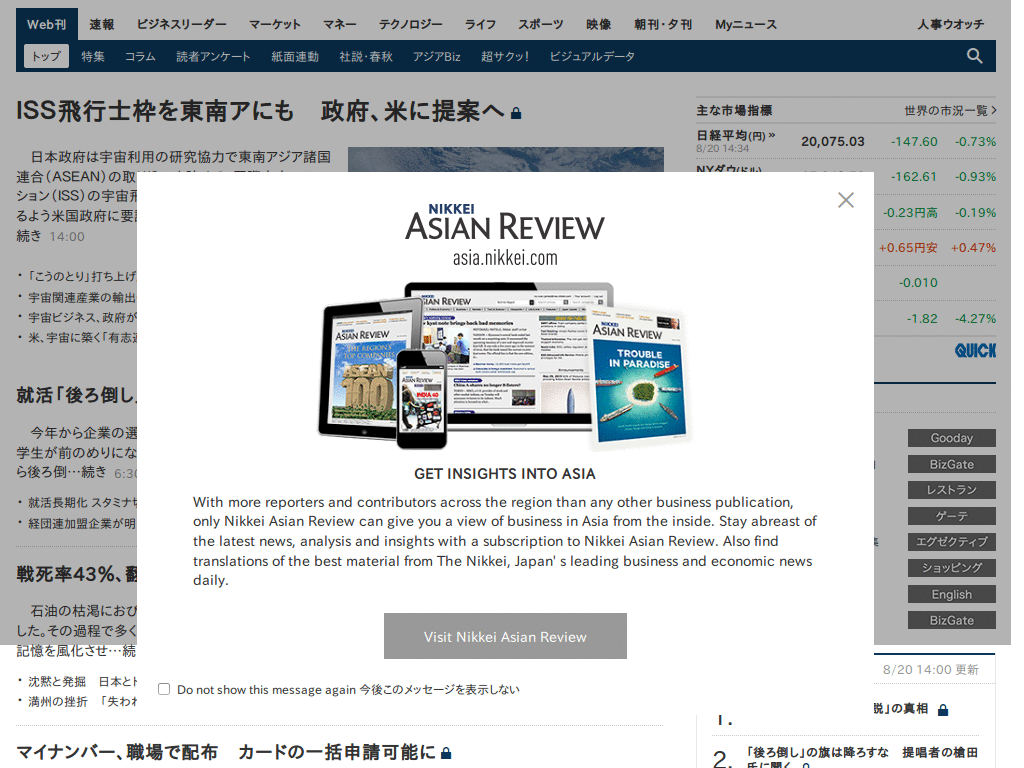Screen dimensions: 1024x768
Task: Click the Nikkei Asian Review logo
Action: [505, 223]
